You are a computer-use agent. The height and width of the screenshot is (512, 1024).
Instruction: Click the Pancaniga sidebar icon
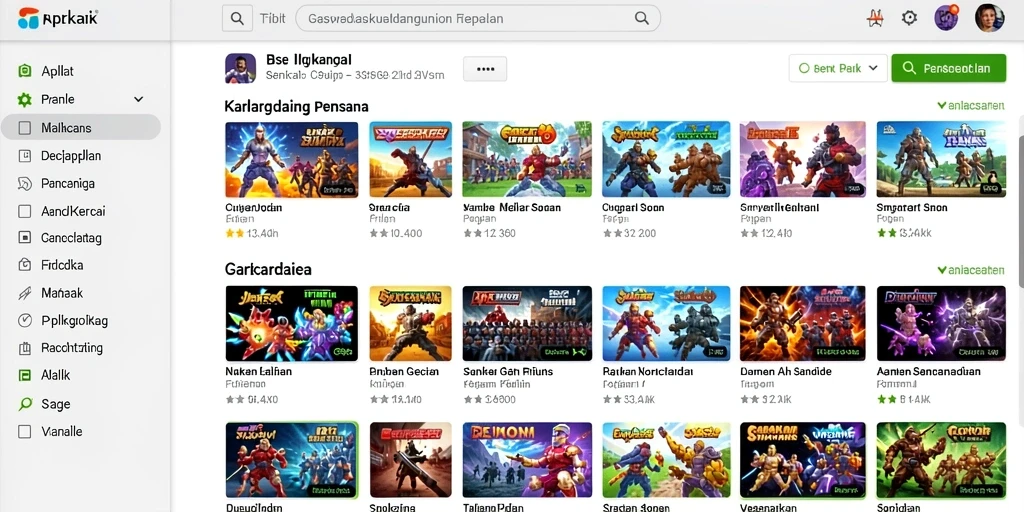(25, 184)
